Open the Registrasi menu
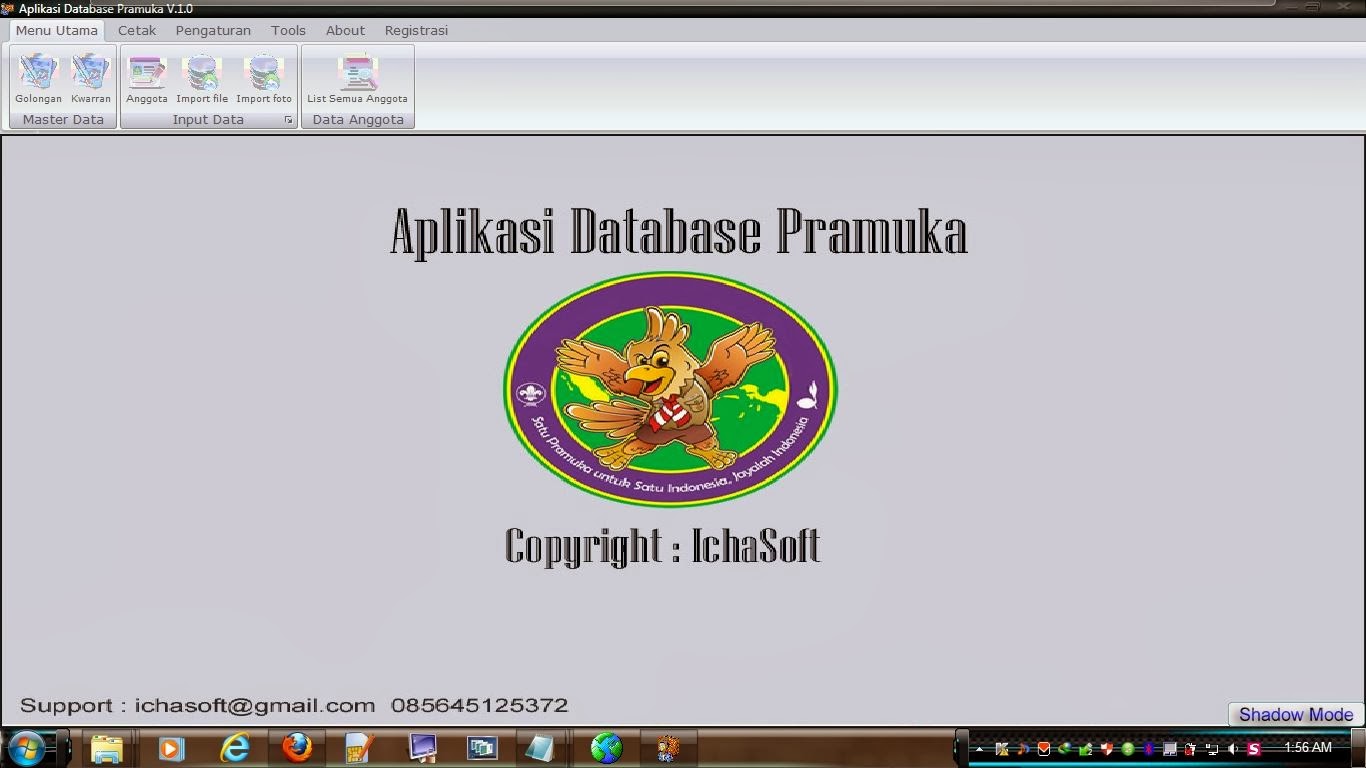The image size is (1366, 768). tap(415, 30)
